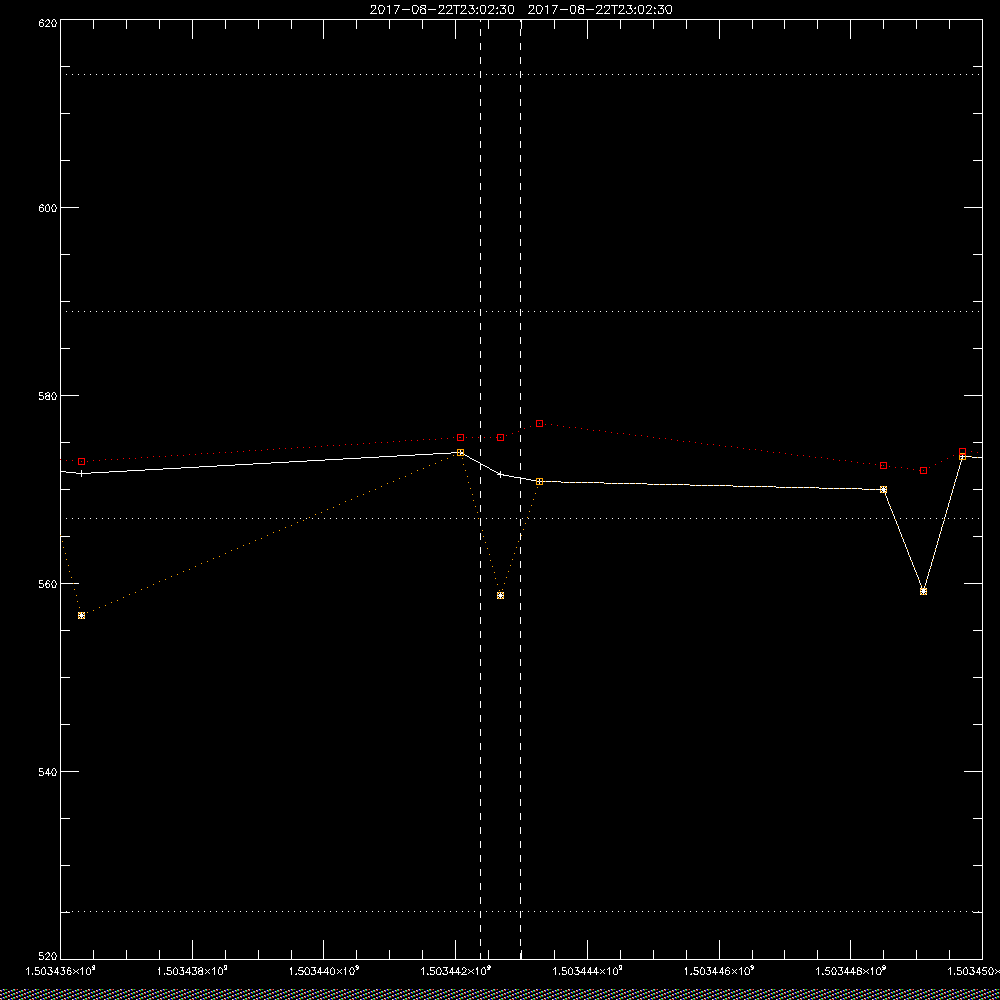Select the 580 y-axis label

pyautogui.click(x=48, y=395)
